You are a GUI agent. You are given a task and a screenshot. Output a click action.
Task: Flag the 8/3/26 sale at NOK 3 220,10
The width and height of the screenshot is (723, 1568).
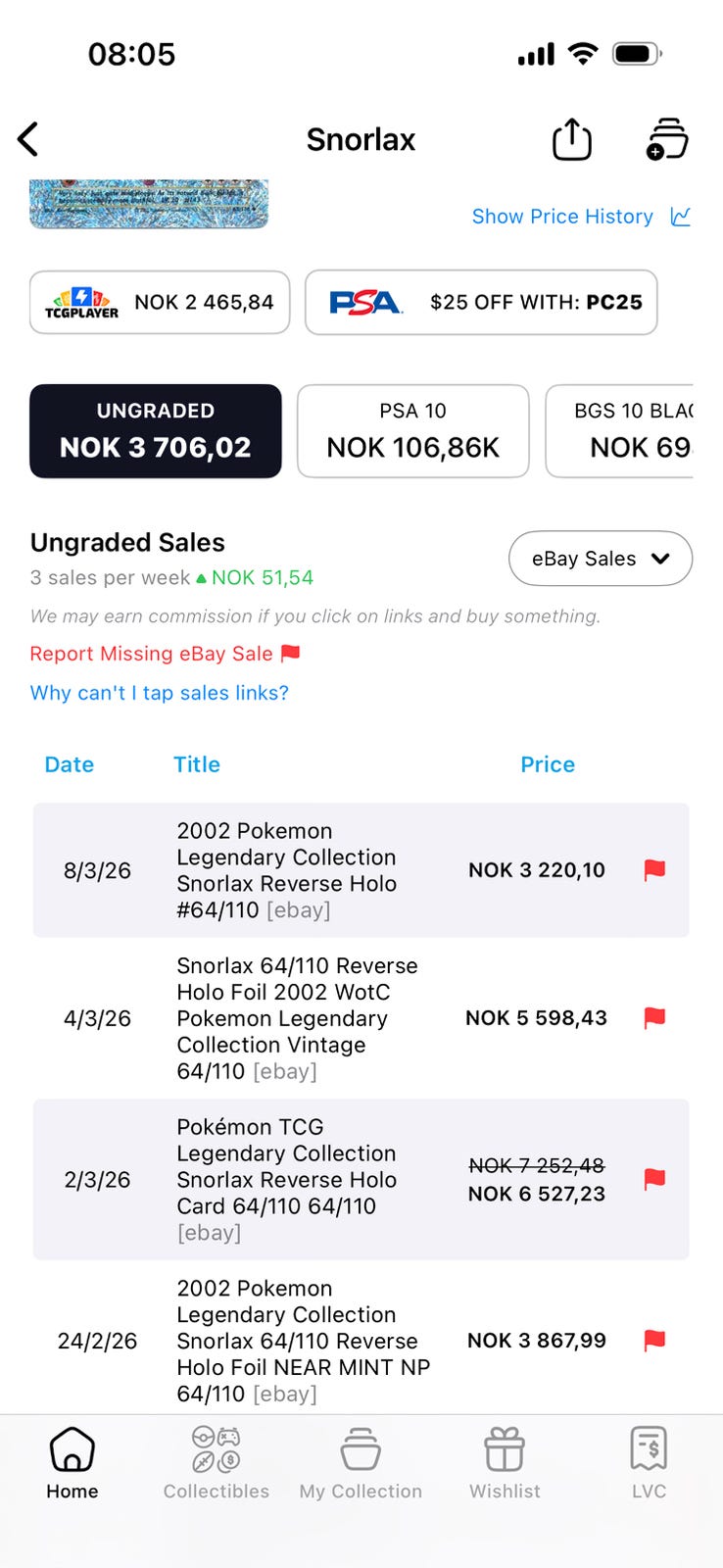point(654,869)
